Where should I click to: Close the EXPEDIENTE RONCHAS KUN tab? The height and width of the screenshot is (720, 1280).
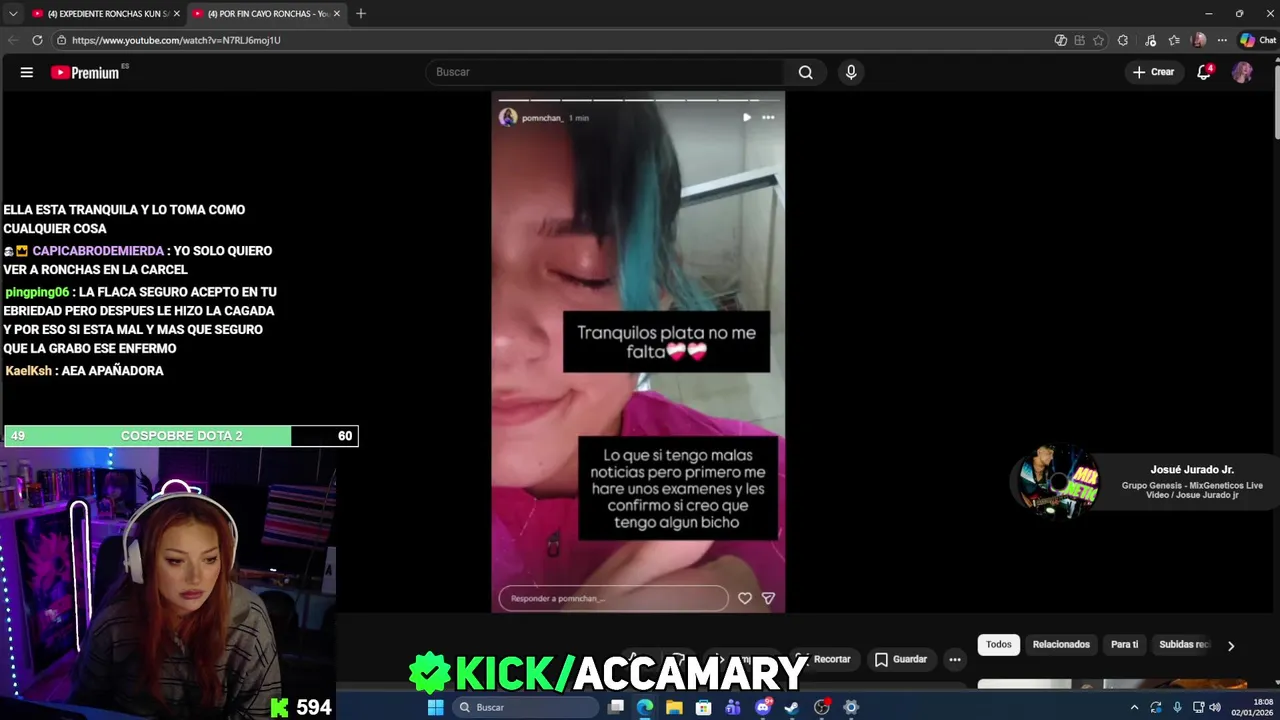[177, 13]
